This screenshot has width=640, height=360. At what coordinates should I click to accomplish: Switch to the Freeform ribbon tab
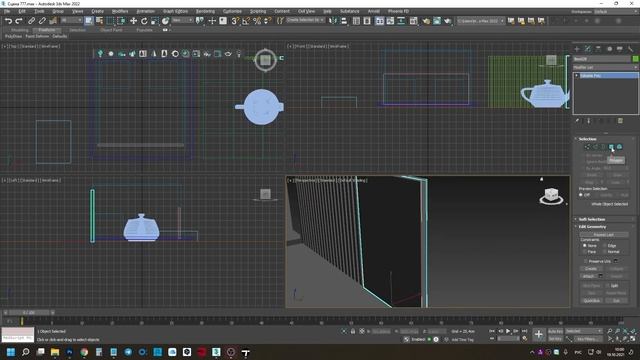47,30
